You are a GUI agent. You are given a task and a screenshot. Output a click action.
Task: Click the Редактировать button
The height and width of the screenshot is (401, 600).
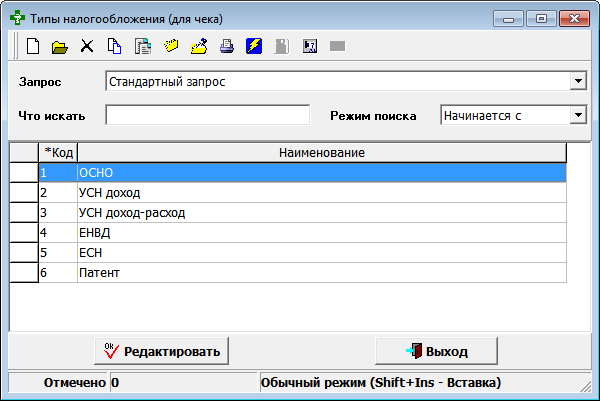click(161, 351)
